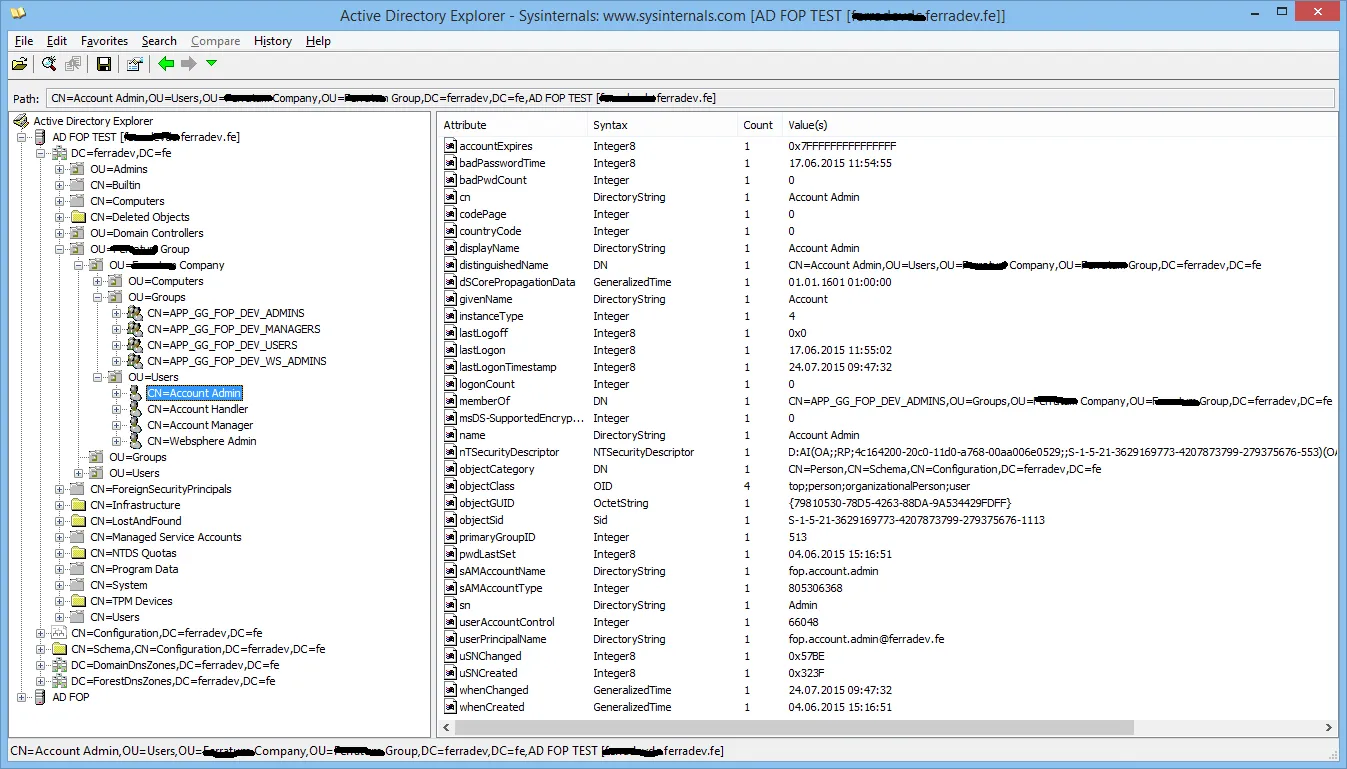The width and height of the screenshot is (1347, 769).
Task: Select the CN=LostAndFound tree row
Action: [x=136, y=521]
